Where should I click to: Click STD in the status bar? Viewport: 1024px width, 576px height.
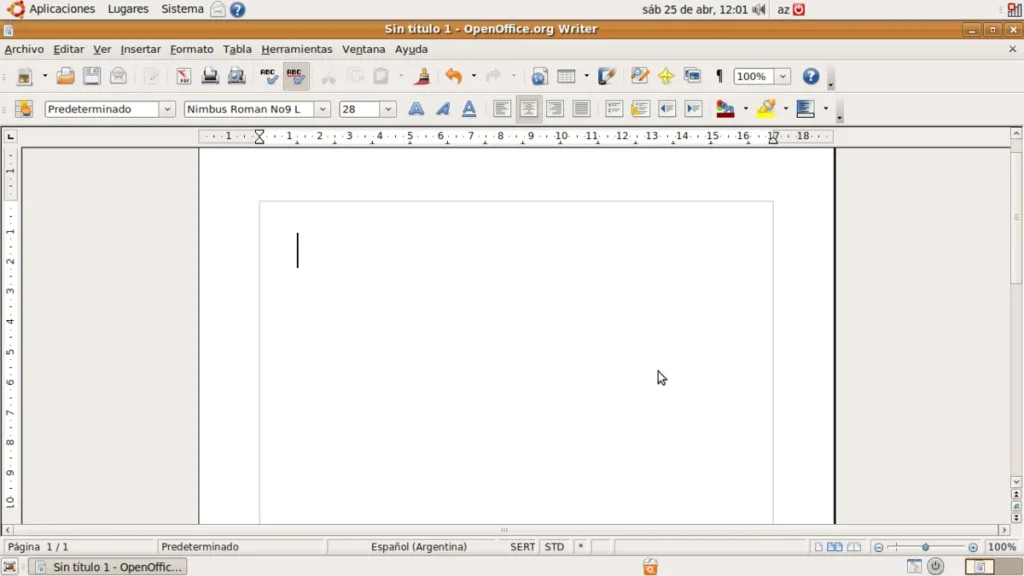click(555, 547)
